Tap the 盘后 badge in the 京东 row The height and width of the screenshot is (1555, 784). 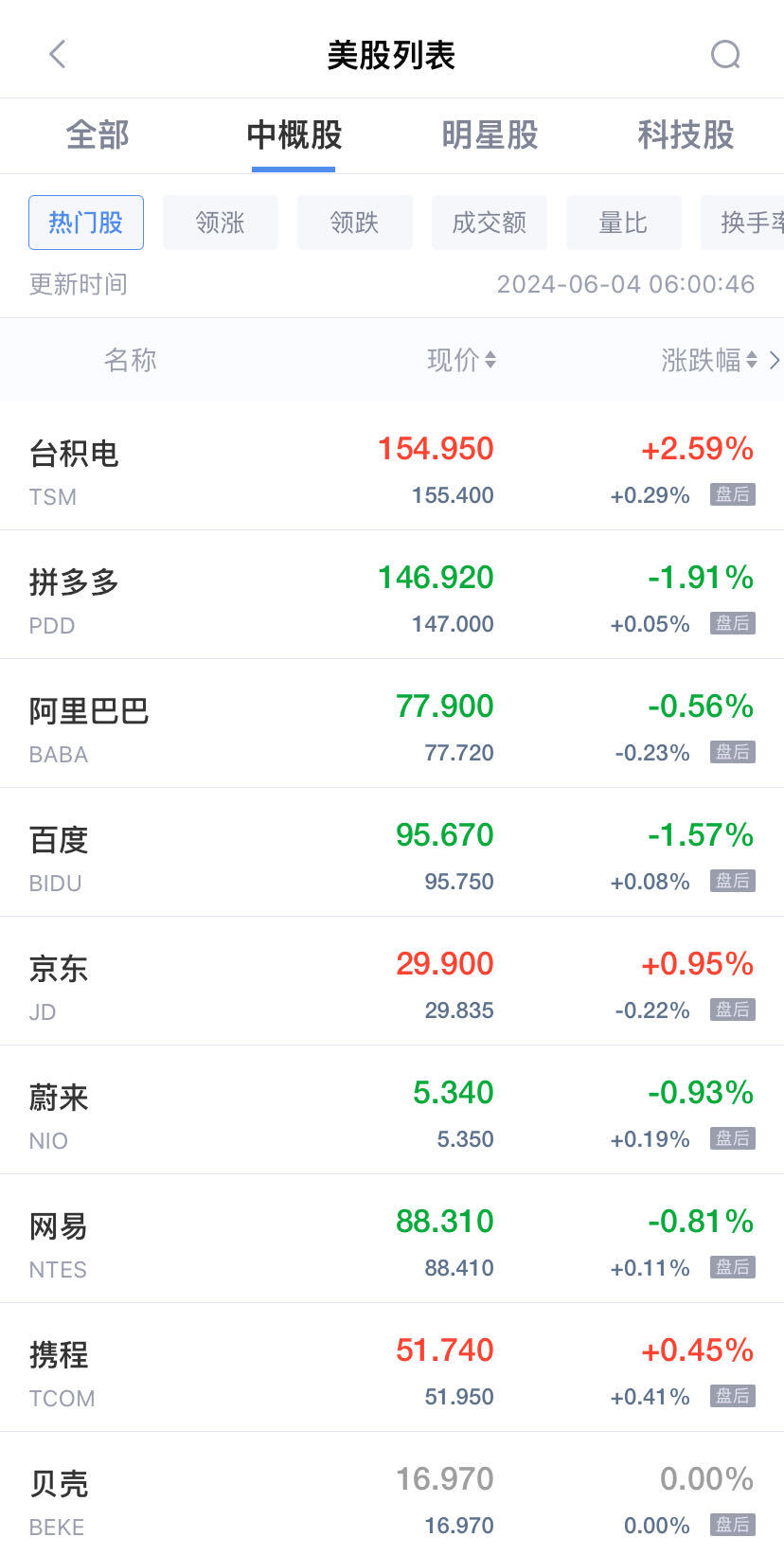pos(732,1010)
